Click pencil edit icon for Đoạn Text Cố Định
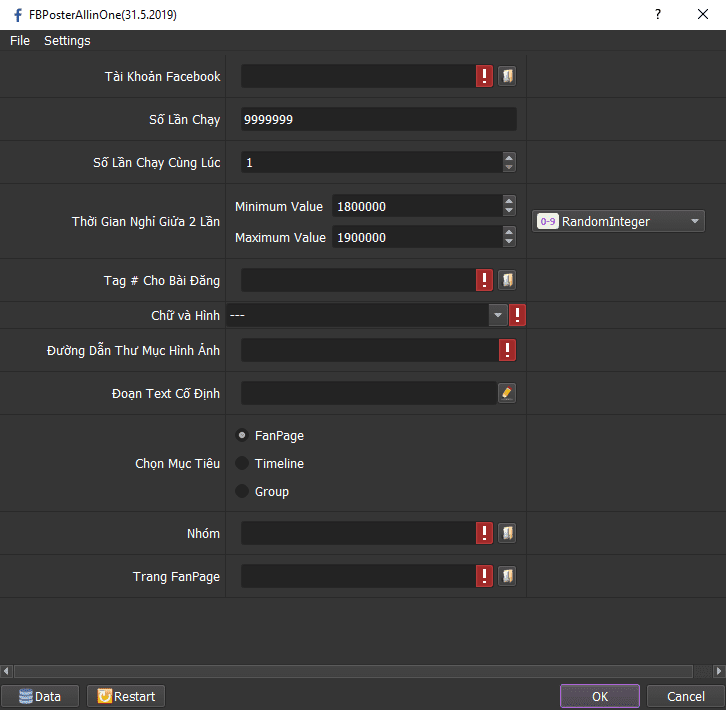This screenshot has width=726, height=710. 507,393
